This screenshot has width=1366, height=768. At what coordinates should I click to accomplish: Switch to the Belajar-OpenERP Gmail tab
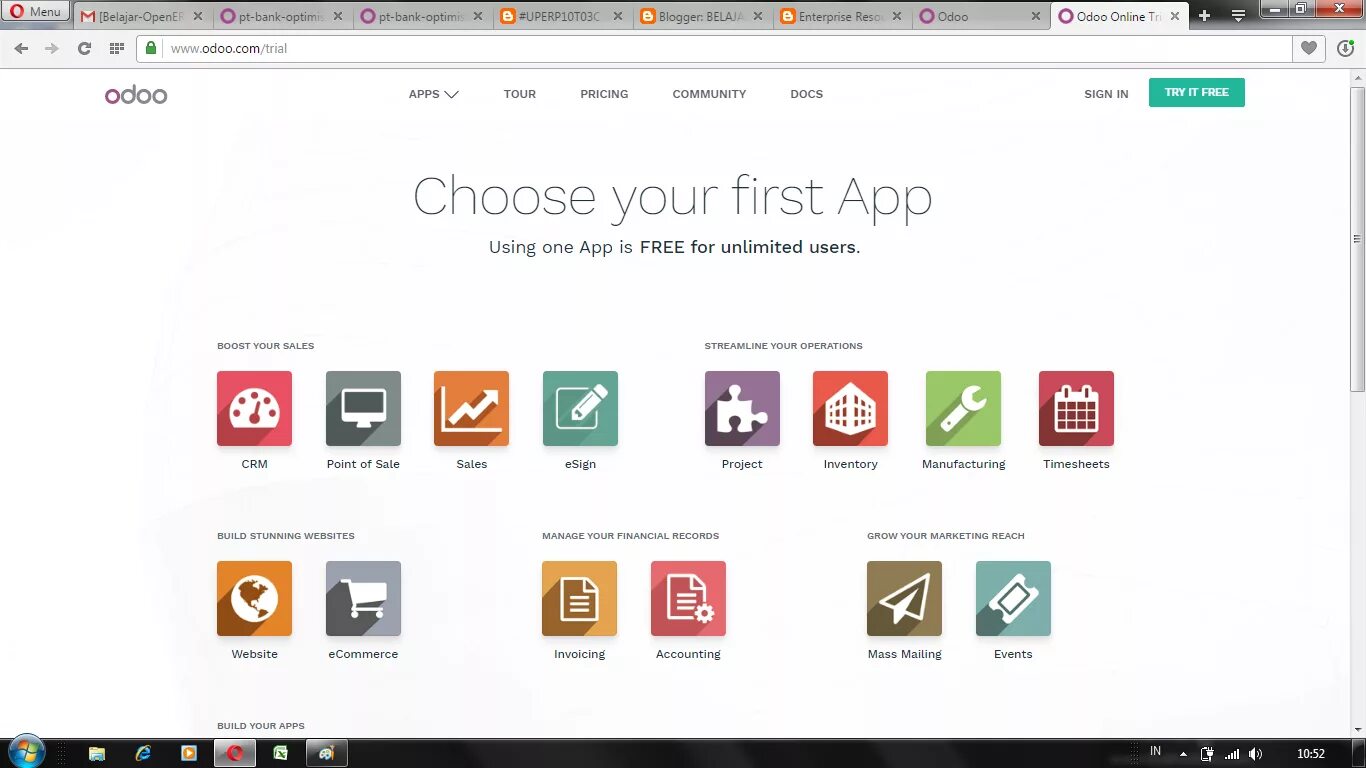point(142,17)
